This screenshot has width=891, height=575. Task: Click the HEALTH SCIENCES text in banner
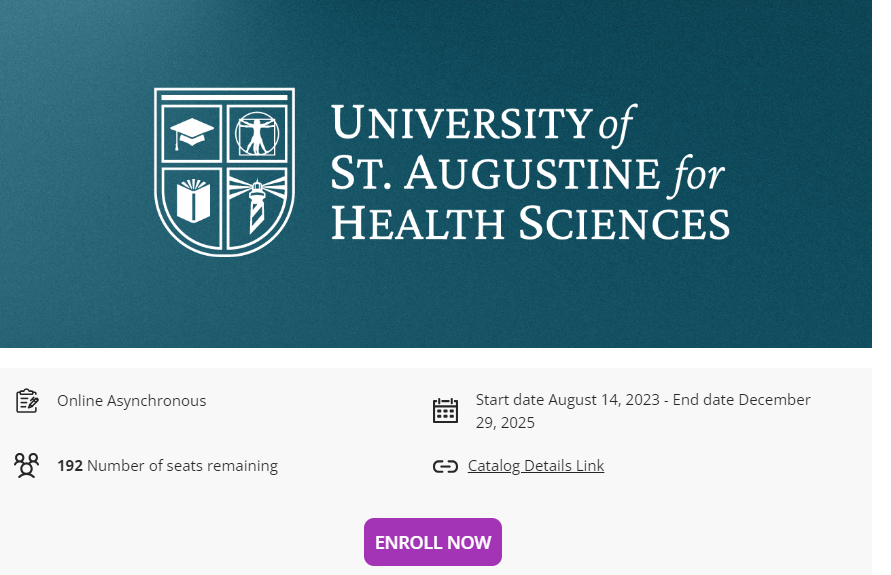coord(530,223)
